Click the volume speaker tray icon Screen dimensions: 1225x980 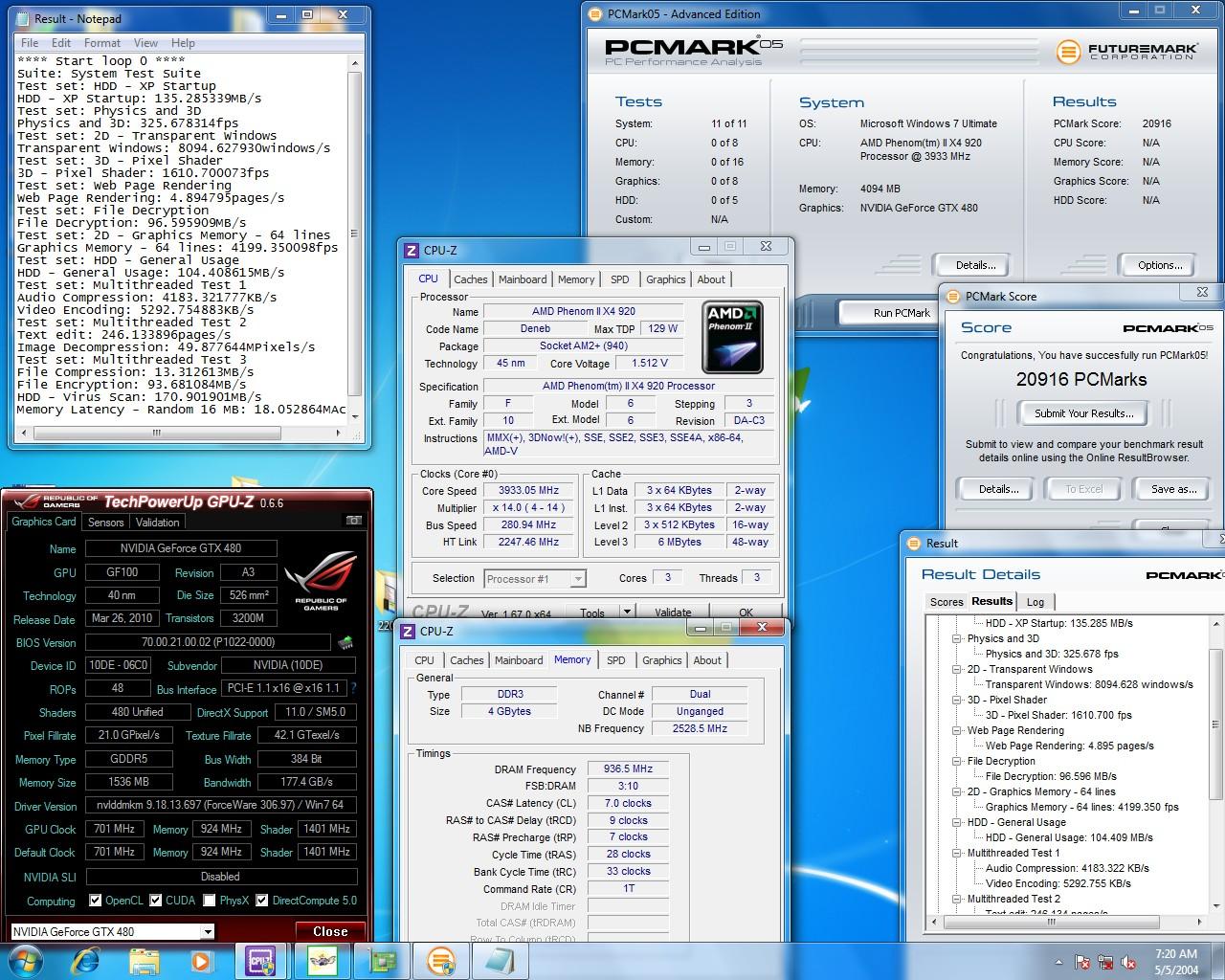1128,962
